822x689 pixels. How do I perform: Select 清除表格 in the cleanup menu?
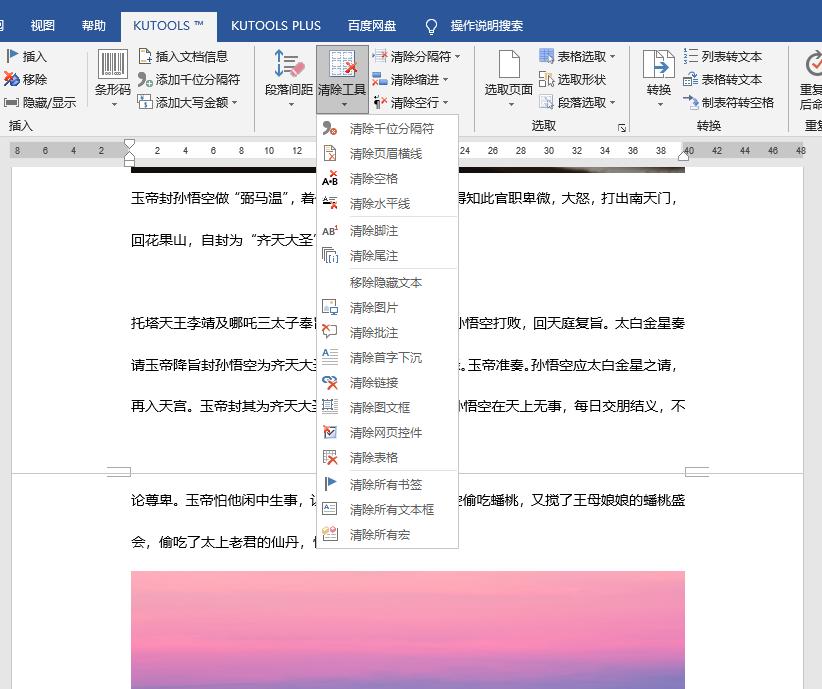(374, 455)
